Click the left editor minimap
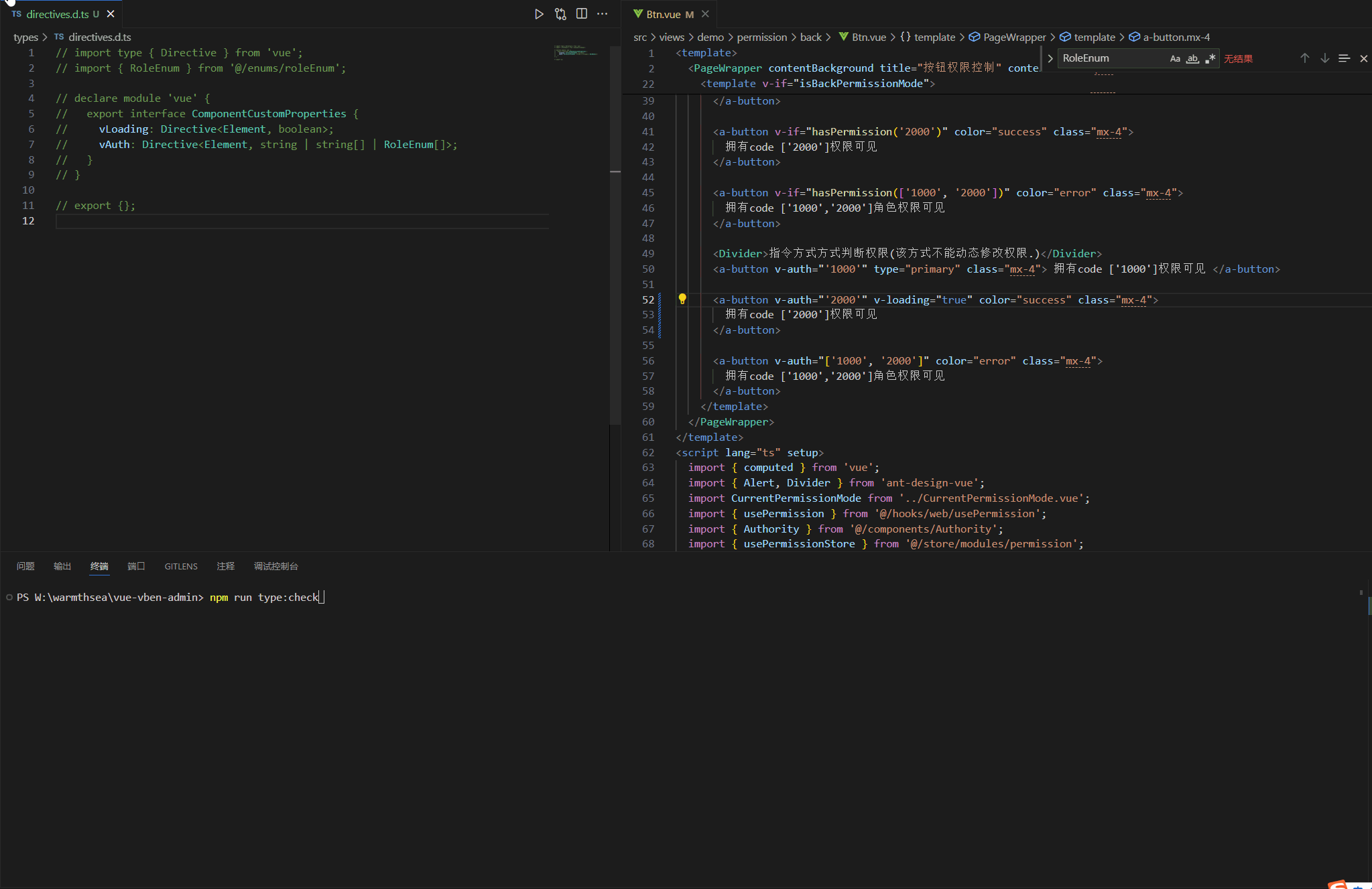 [575, 52]
